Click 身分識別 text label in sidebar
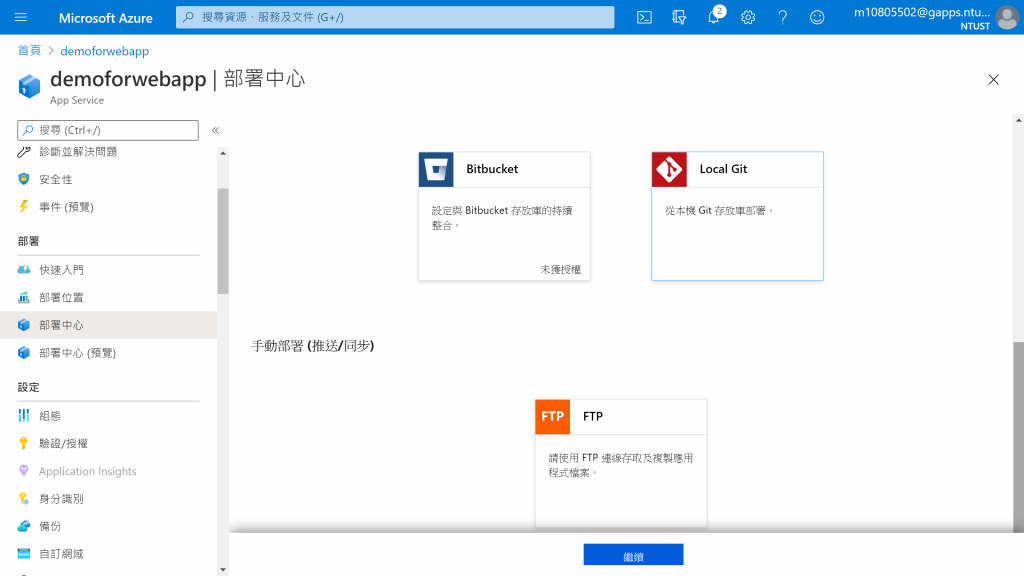Viewport: 1024px width, 576px height. coord(61,499)
